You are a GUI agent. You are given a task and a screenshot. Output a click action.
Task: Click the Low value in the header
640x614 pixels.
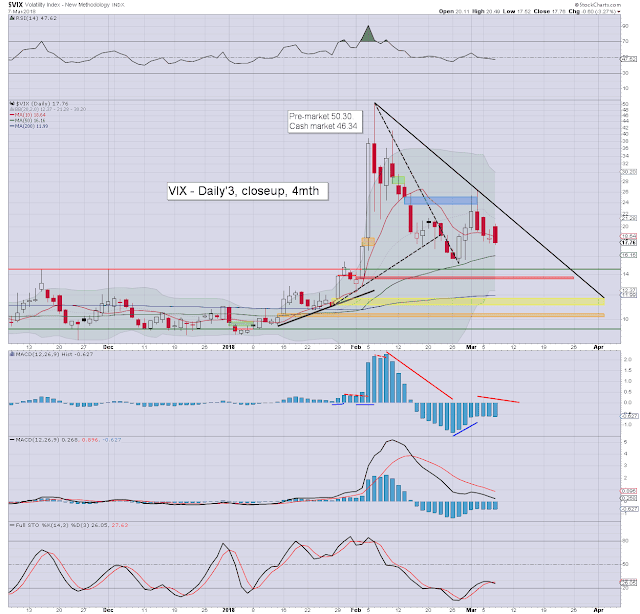click(524, 11)
